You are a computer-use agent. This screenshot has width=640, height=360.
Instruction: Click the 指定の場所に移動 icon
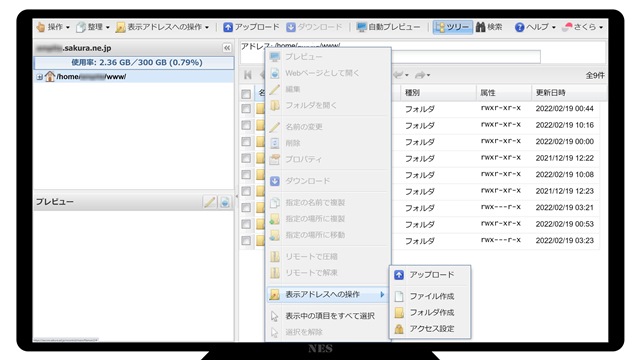pyautogui.click(x=275, y=235)
